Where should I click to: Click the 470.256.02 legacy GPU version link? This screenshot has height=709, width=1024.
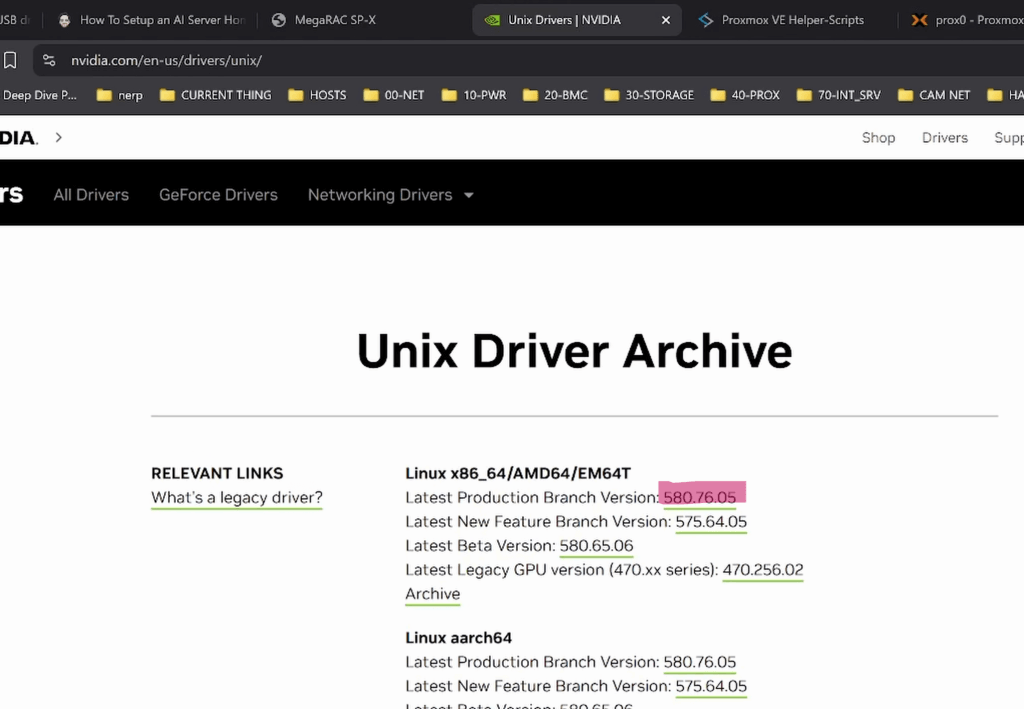click(763, 570)
